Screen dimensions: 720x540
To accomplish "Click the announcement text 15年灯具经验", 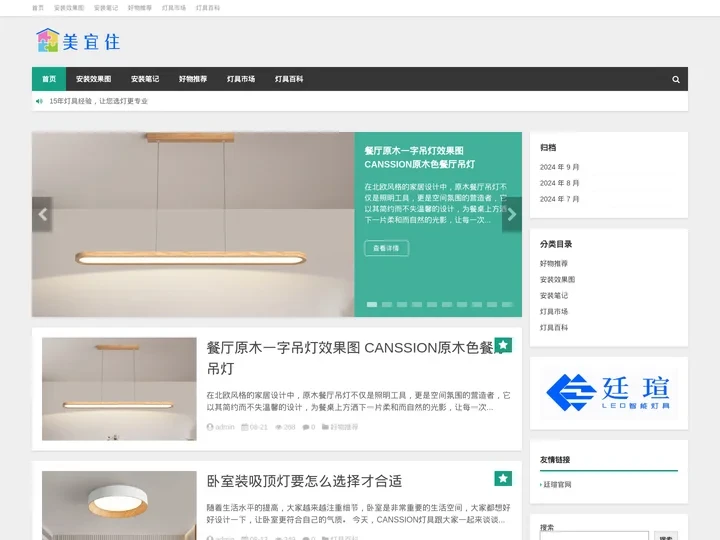I will [98, 101].
